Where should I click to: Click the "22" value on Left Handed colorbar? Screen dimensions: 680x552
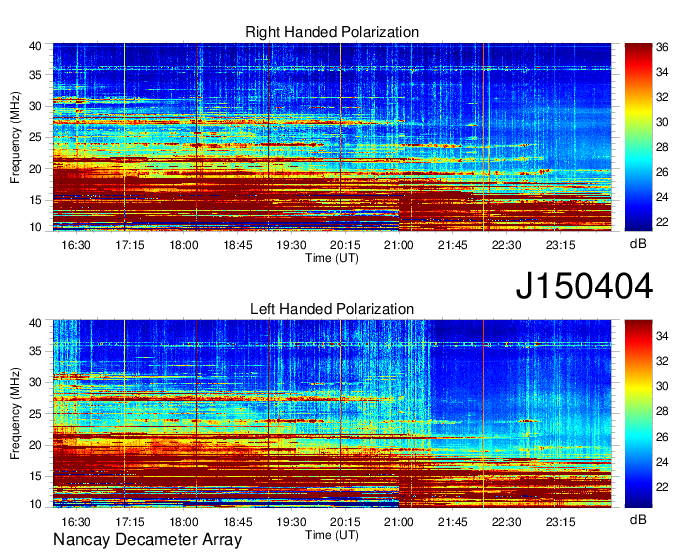tap(662, 487)
